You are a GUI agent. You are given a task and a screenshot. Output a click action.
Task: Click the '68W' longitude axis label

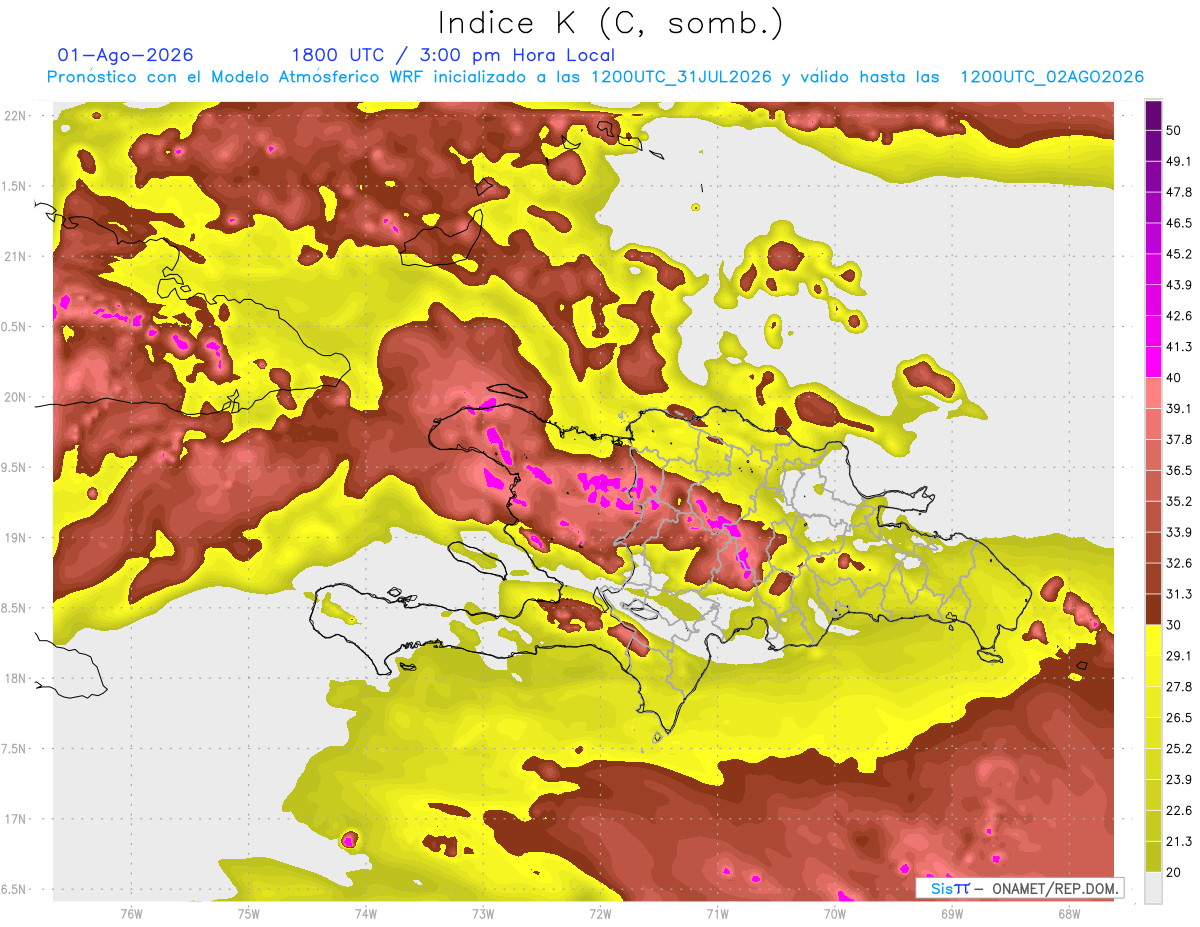(1069, 913)
